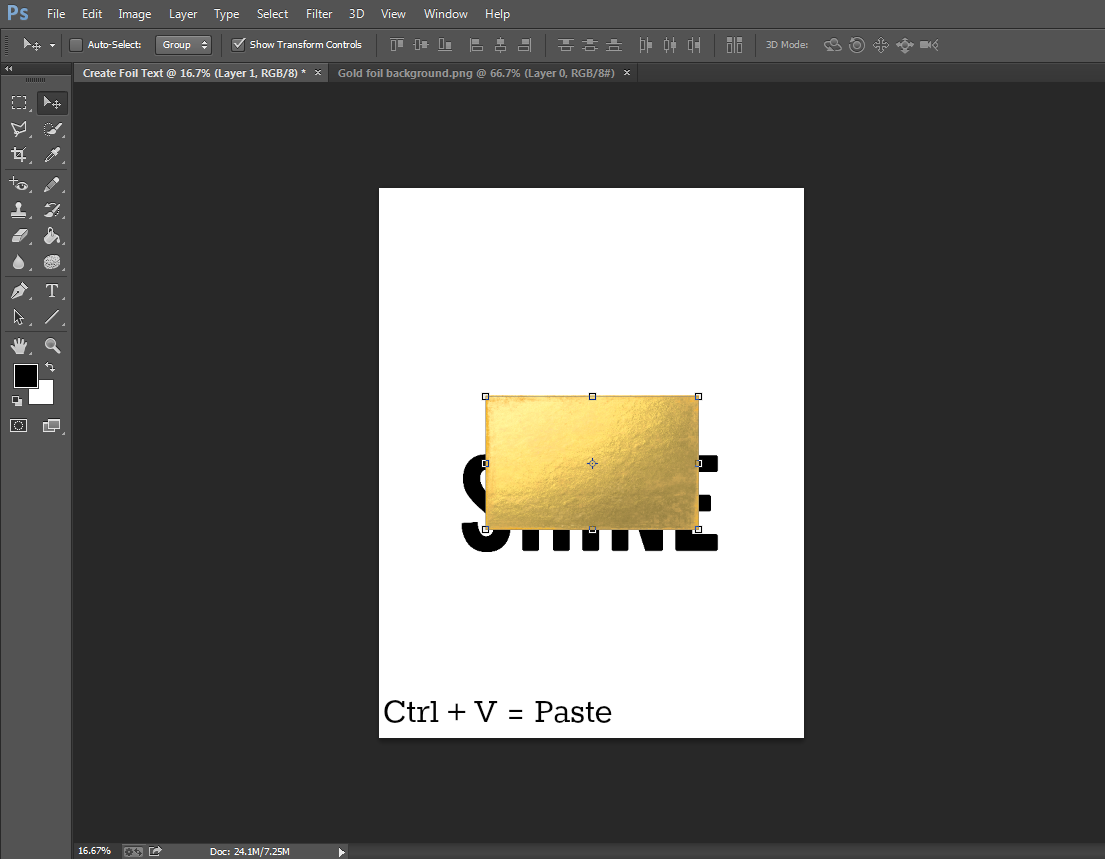
Task: Select the Clone Stamp tool
Action: point(19,209)
